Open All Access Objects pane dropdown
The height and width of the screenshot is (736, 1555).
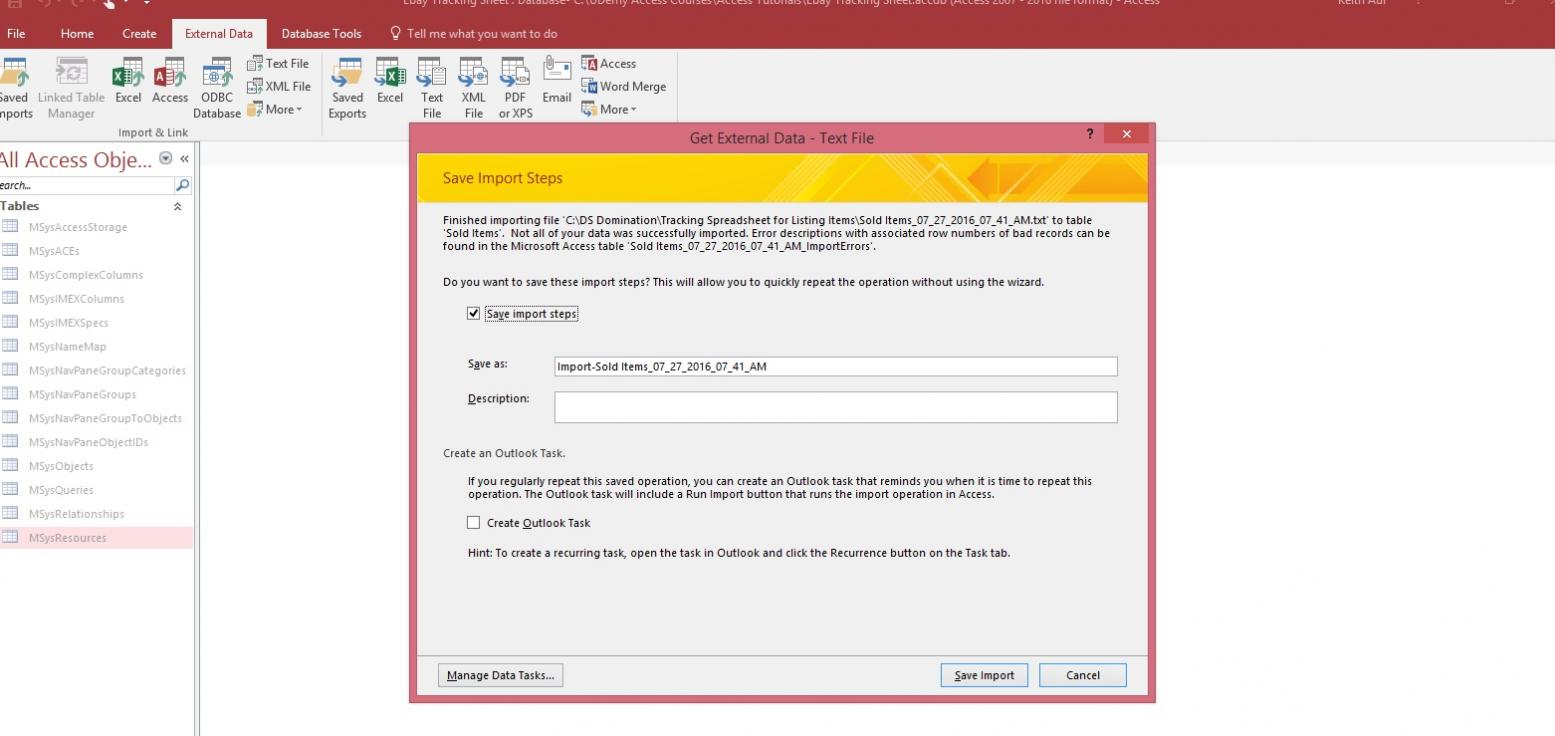coord(166,158)
